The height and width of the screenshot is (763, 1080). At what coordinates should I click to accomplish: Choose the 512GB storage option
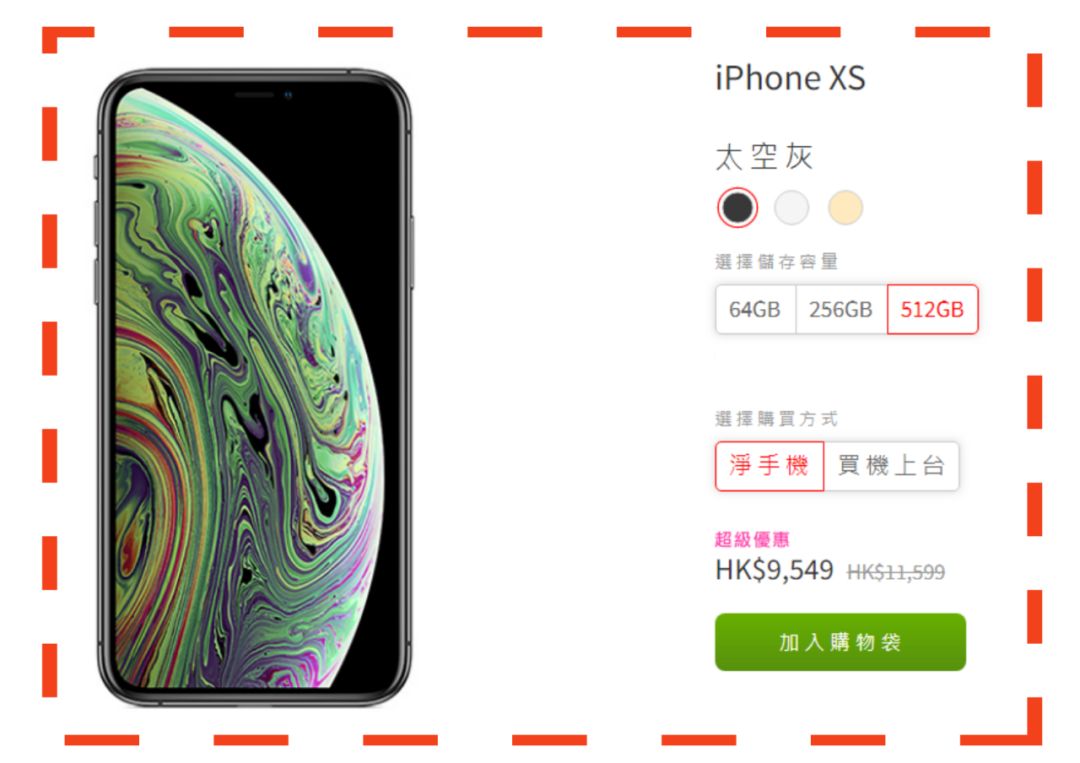coord(933,309)
